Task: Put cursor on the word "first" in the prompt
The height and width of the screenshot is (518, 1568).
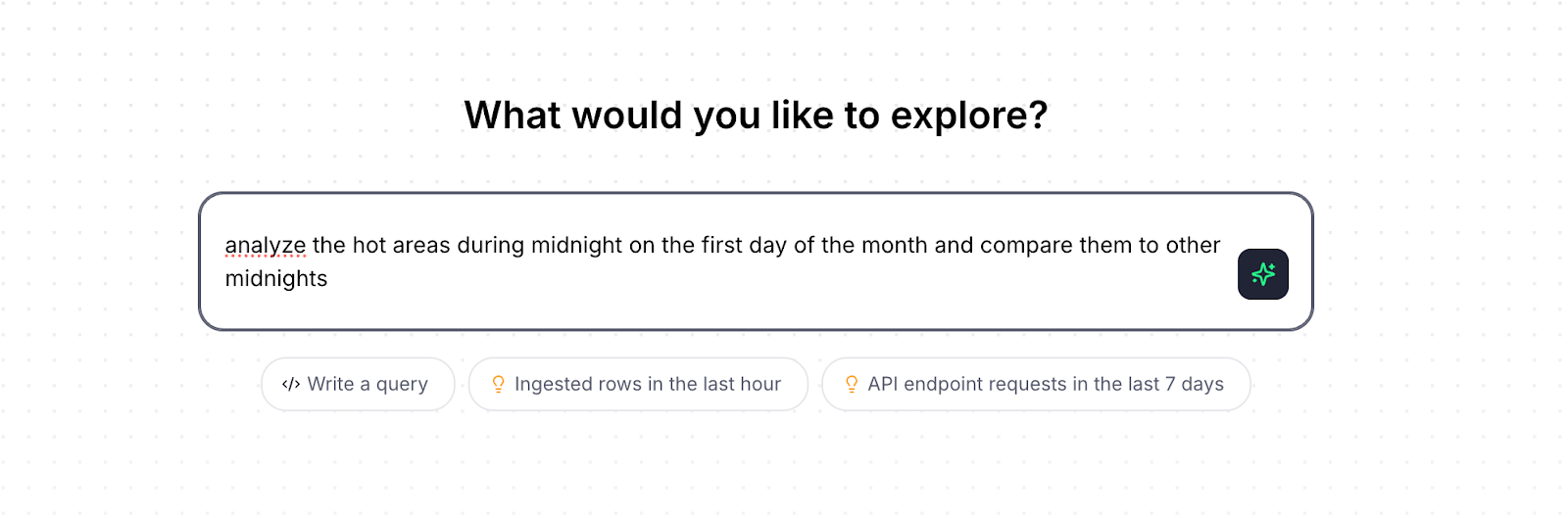Action: click(721, 245)
